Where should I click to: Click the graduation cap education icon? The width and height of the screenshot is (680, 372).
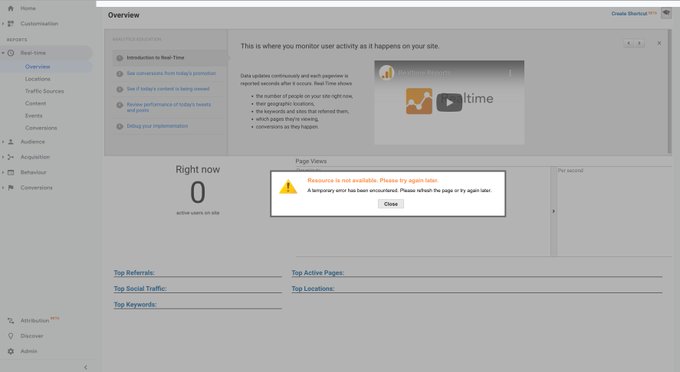pos(666,13)
